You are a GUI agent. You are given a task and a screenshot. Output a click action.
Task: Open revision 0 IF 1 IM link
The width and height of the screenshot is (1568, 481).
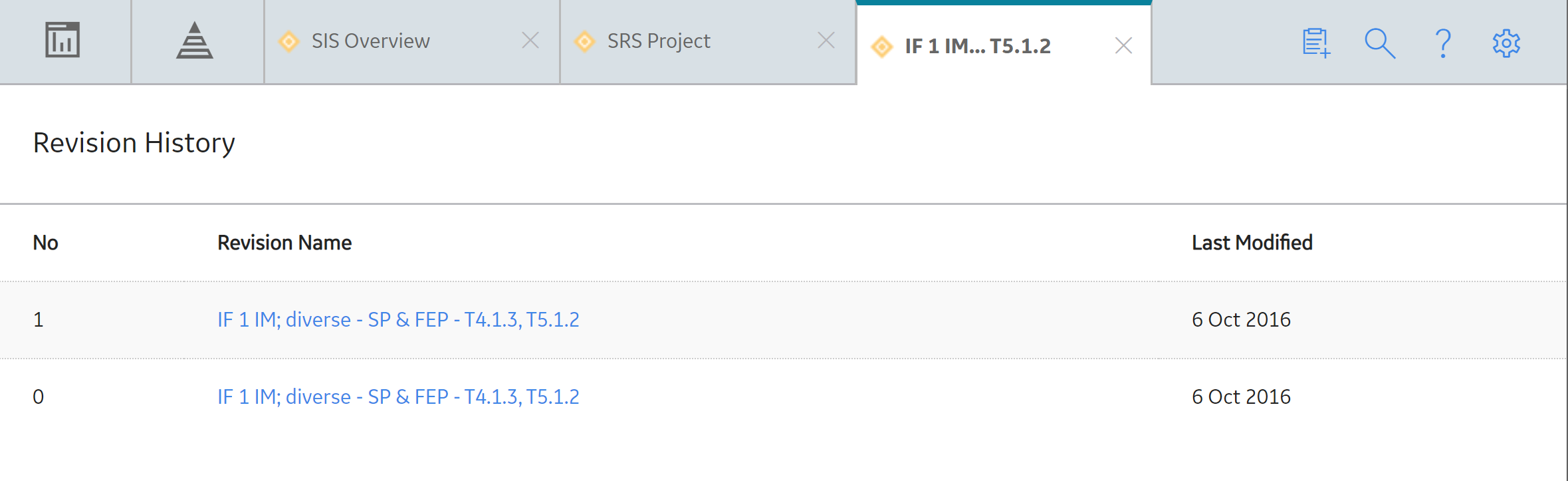398,397
